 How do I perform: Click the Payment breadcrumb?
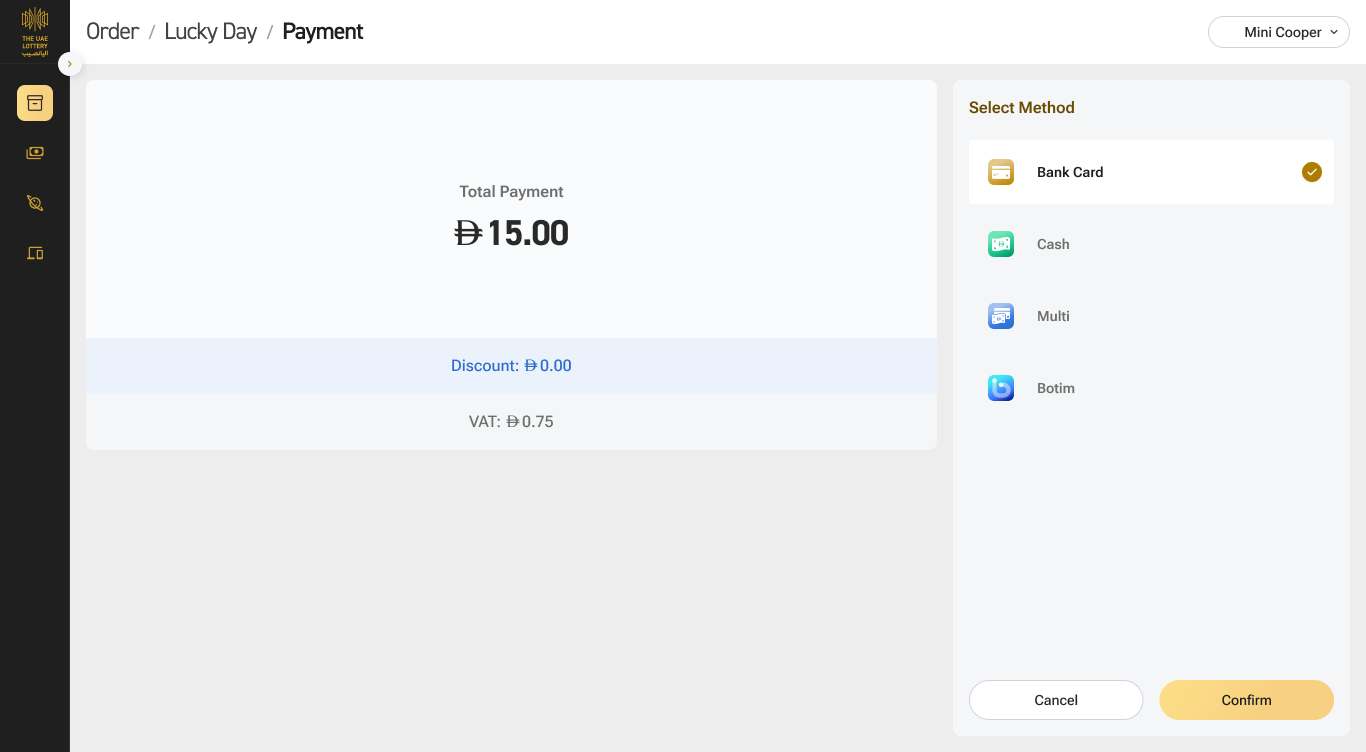coord(323,32)
